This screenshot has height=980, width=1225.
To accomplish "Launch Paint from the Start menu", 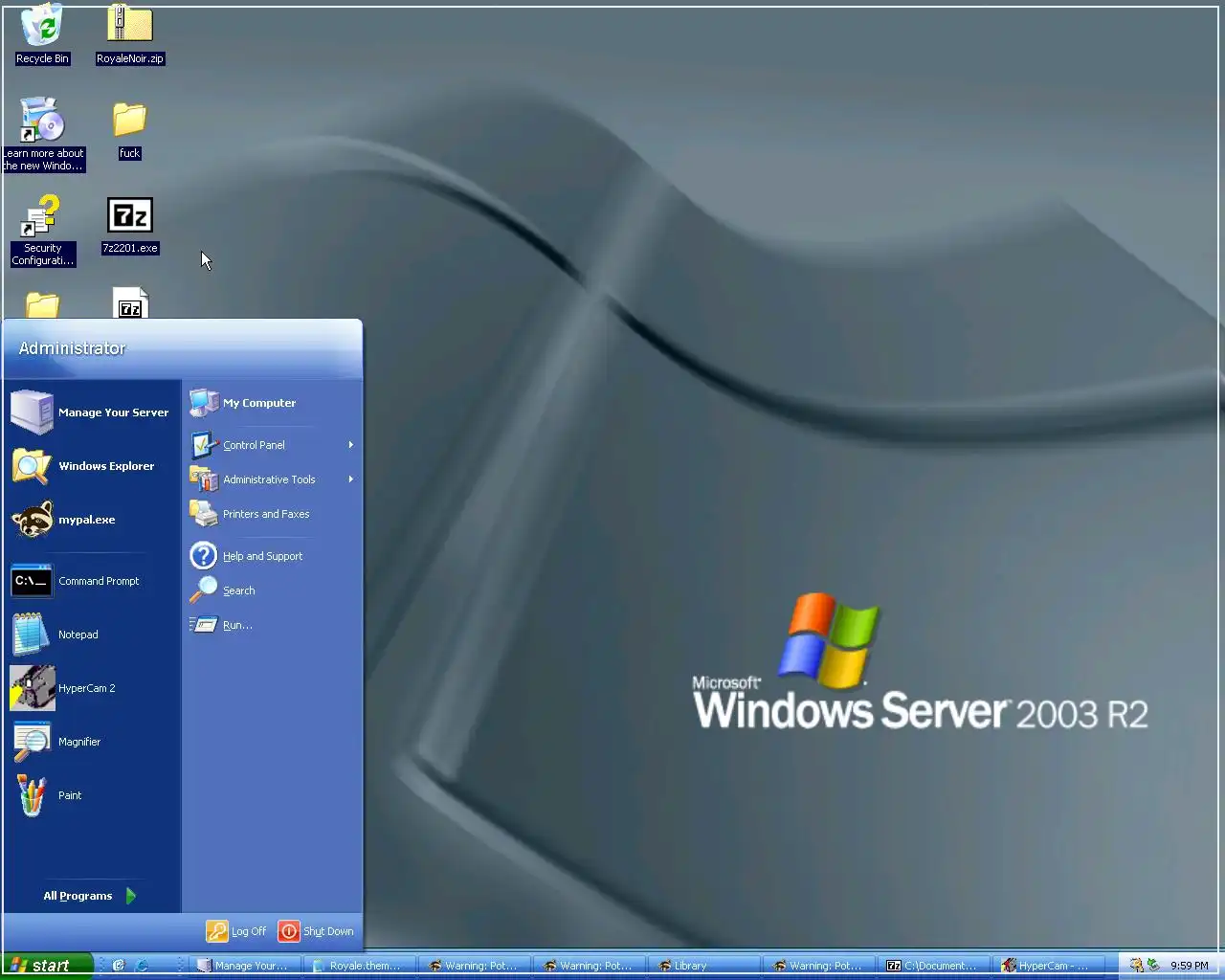I will [x=92, y=795].
